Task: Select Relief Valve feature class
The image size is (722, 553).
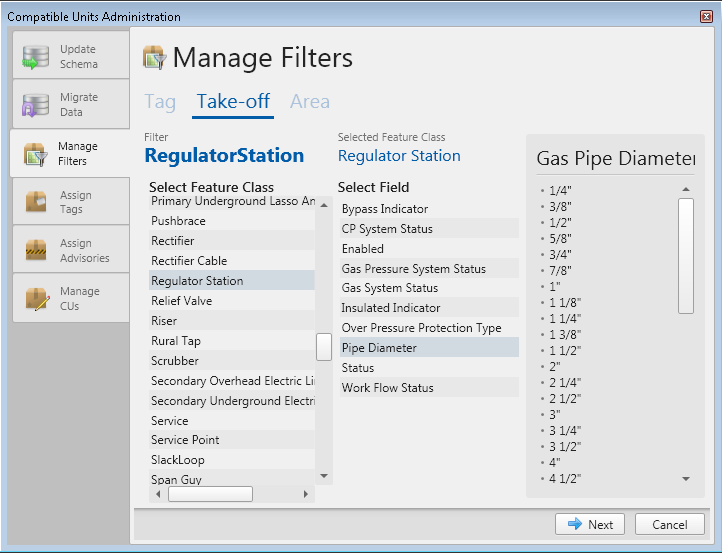Action: [182, 301]
